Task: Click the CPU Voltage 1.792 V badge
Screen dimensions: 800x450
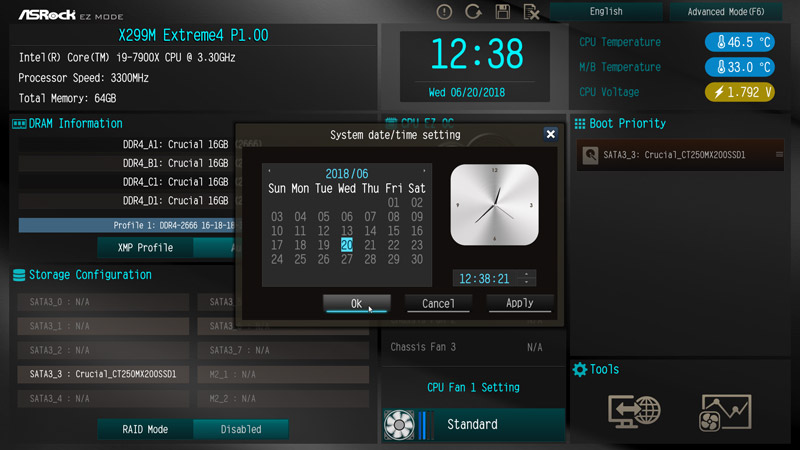Action: click(740, 92)
